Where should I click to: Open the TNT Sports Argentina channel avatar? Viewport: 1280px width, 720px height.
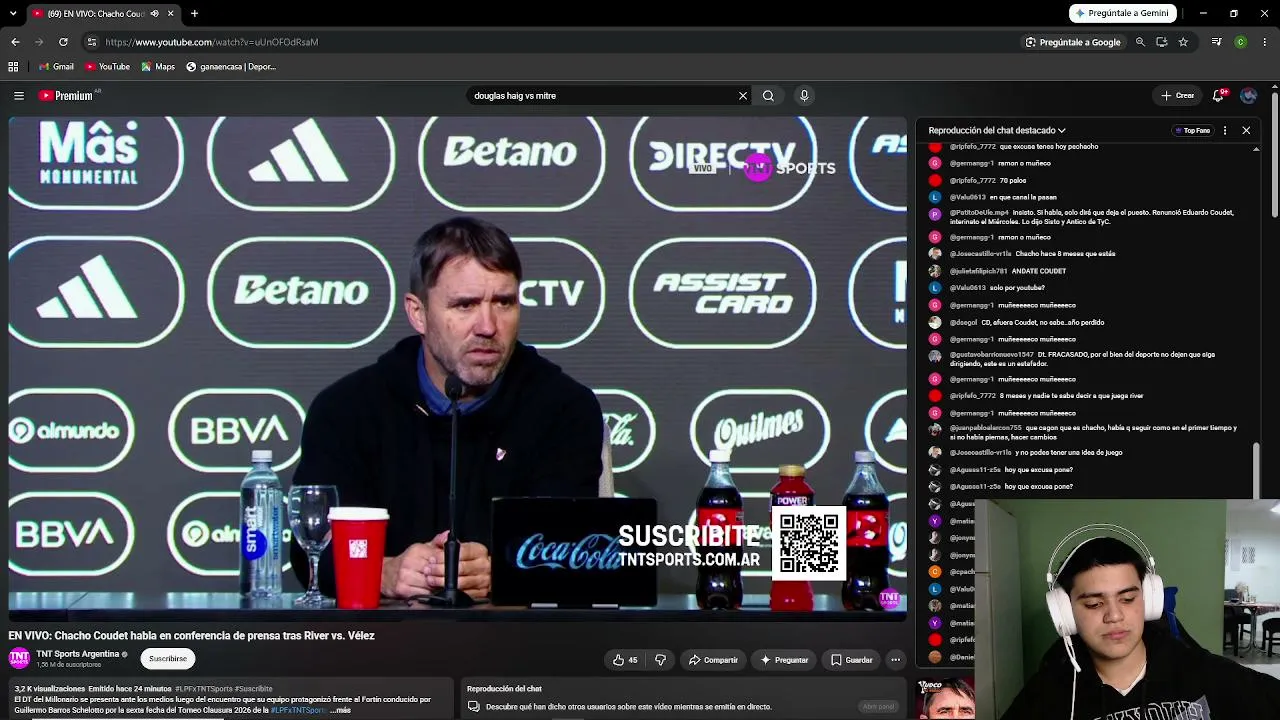pos(18,658)
